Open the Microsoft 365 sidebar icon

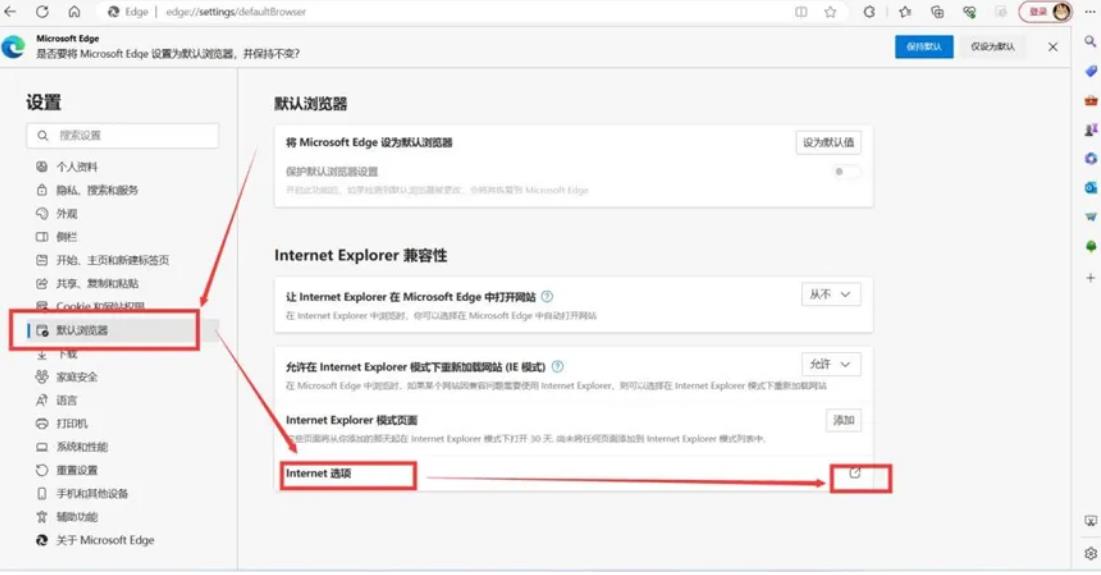[1090, 159]
